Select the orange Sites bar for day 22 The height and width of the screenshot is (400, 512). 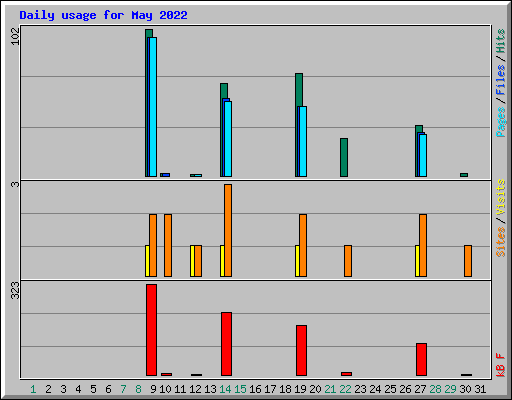(x=348, y=261)
